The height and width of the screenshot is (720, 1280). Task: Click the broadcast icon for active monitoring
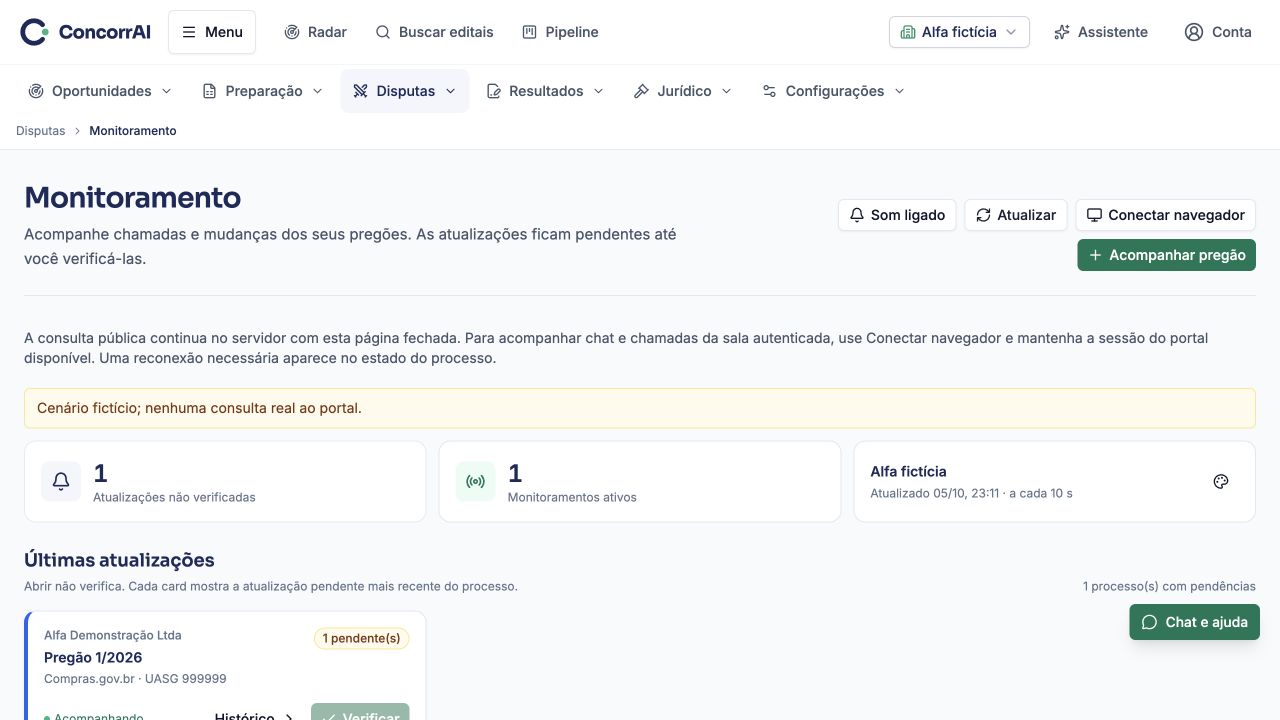click(x=476, y=482)
